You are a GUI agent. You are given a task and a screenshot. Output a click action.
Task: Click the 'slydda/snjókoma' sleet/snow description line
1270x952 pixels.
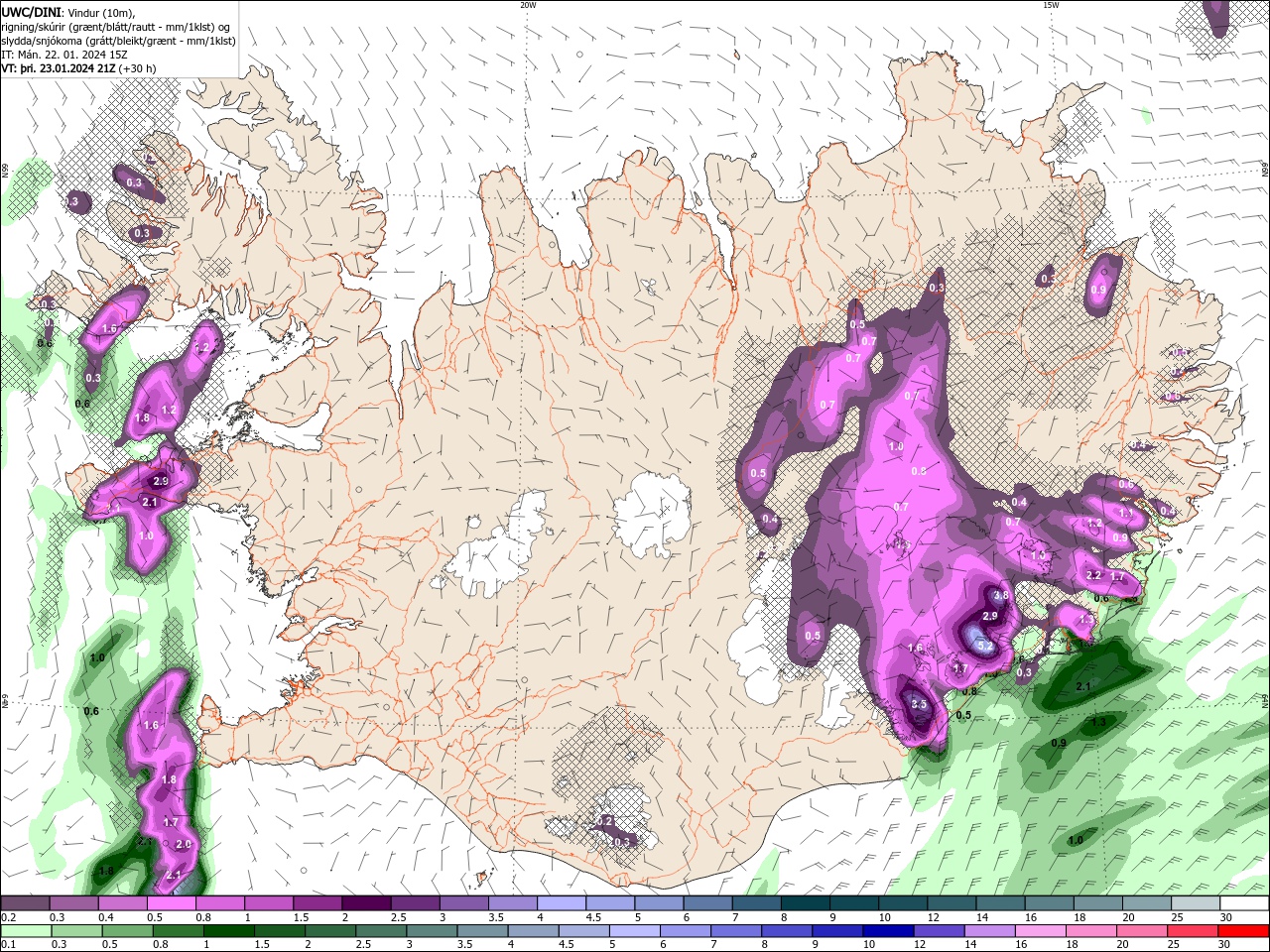(118, 40)
